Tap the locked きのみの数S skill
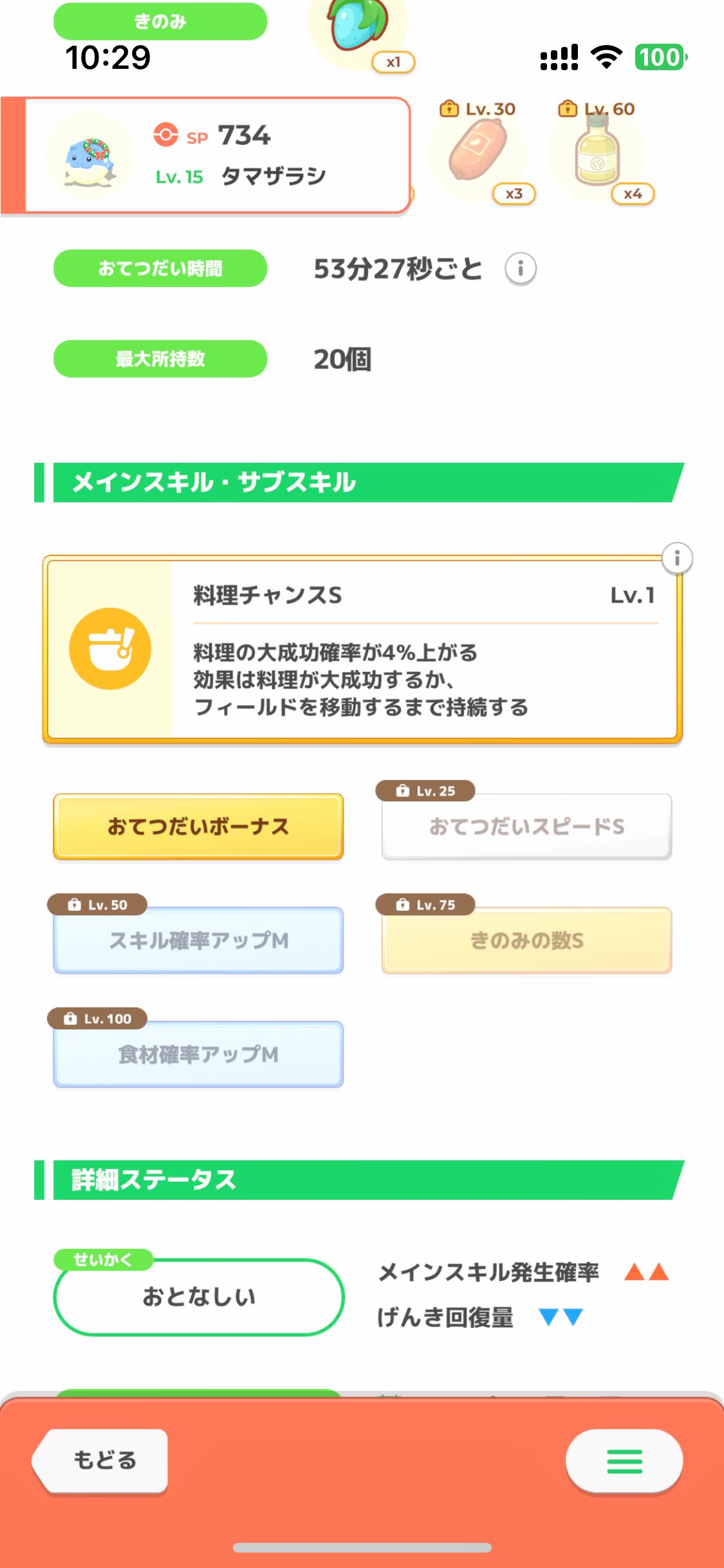Viewport: 724px width, 1568px height. [x=526, y=940]
